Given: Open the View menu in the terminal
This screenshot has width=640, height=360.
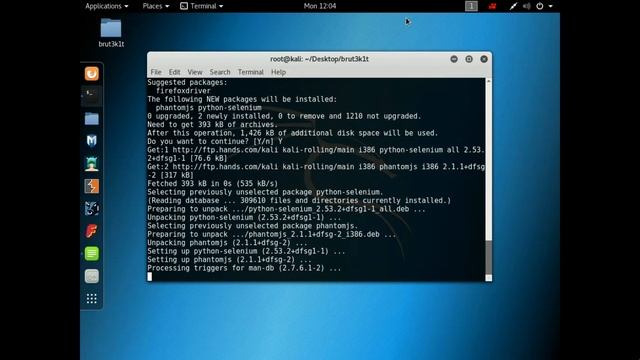Looking at the screenshot, I should [x=195, y=72].
